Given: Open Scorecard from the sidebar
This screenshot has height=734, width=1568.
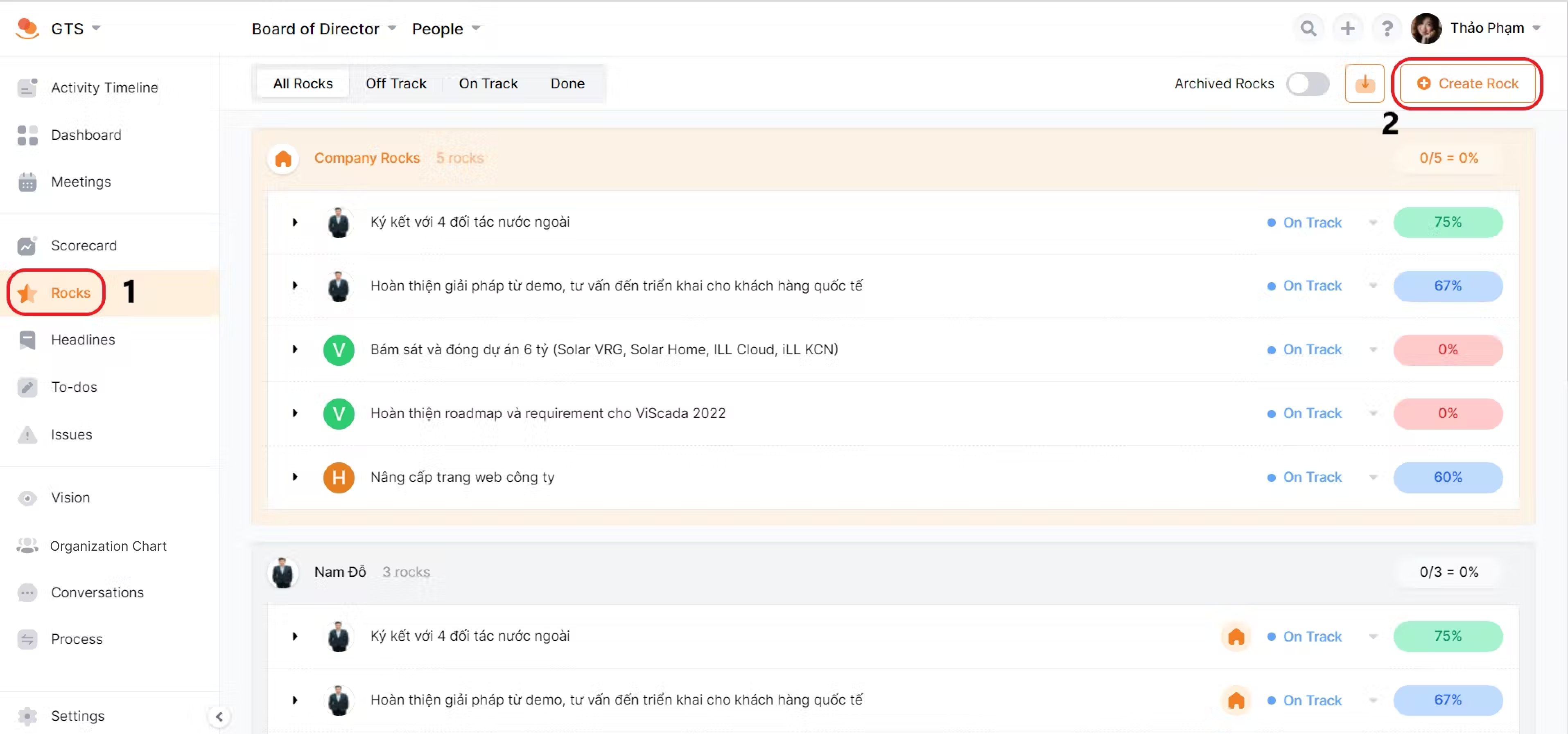Looking at the screenshot, I should [84, 245].
